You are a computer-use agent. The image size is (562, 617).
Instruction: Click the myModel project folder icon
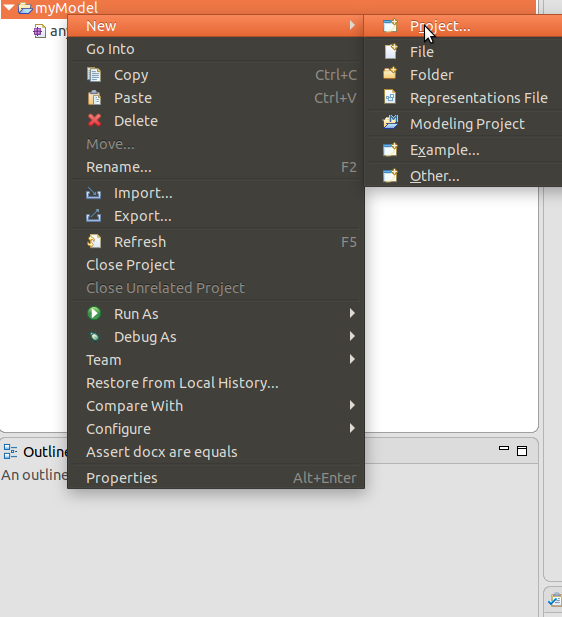pyautogui.click(x=25, y=8)
